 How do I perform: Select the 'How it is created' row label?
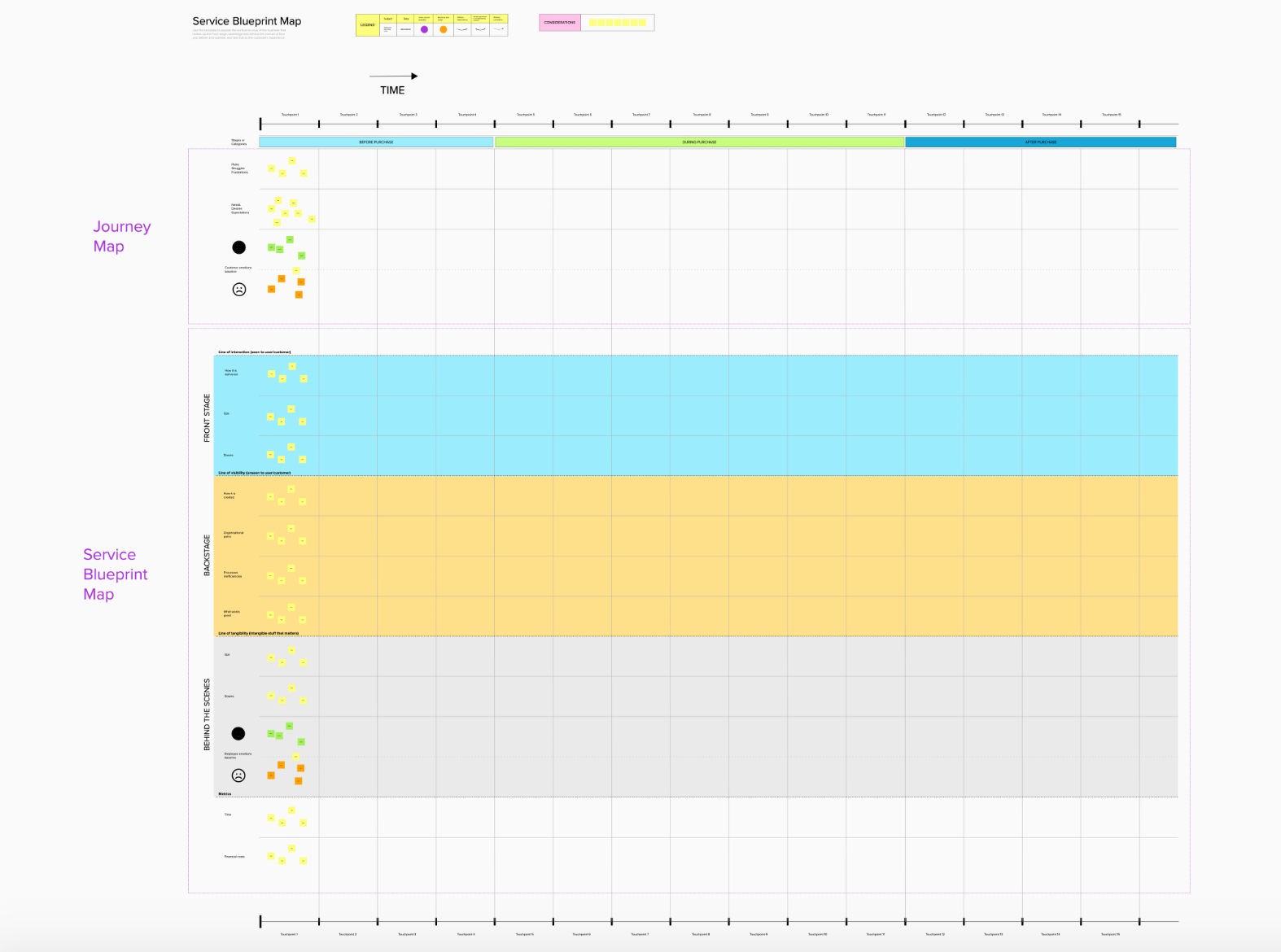point(230,496)
